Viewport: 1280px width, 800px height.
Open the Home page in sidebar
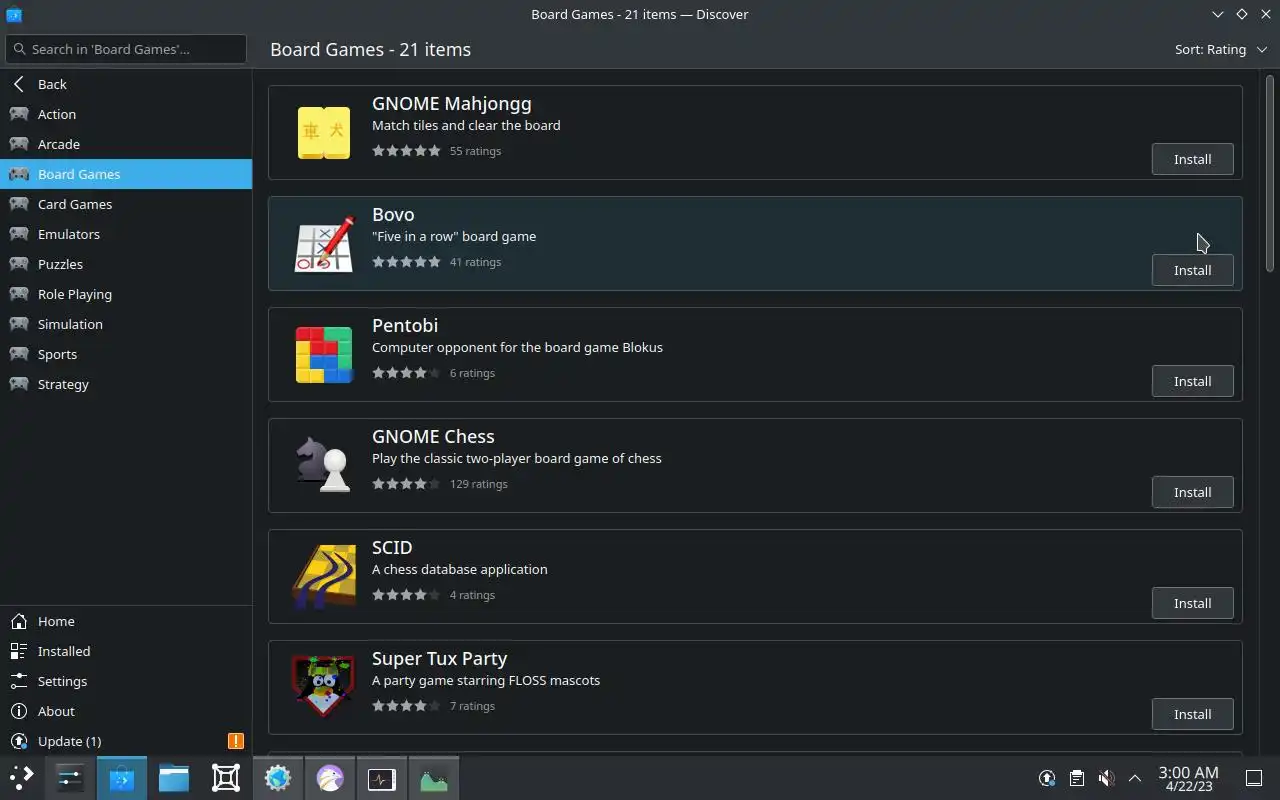[126, 621]
